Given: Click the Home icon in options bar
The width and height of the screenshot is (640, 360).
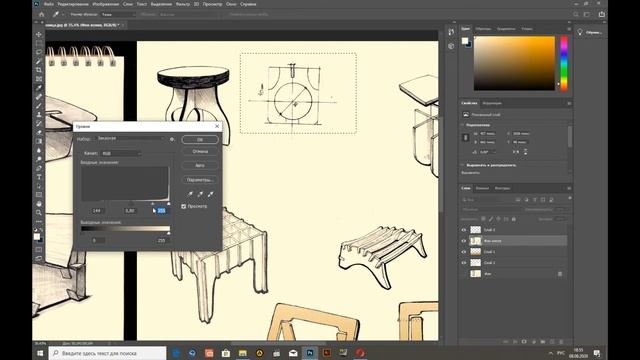Looking at the screenshot, I should [x=41, y=14].
